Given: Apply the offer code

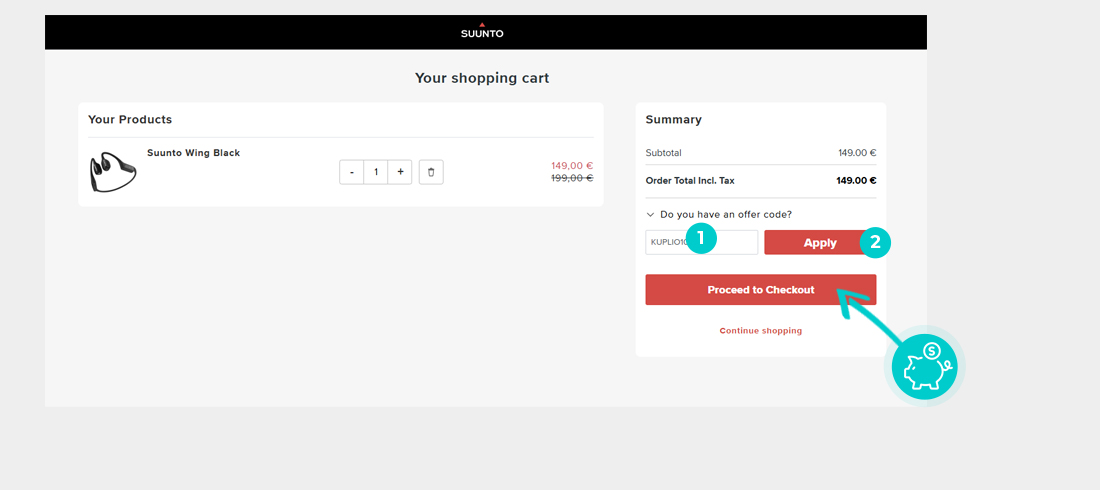Looking at the screenshot, I should click(x=820, y=243).
